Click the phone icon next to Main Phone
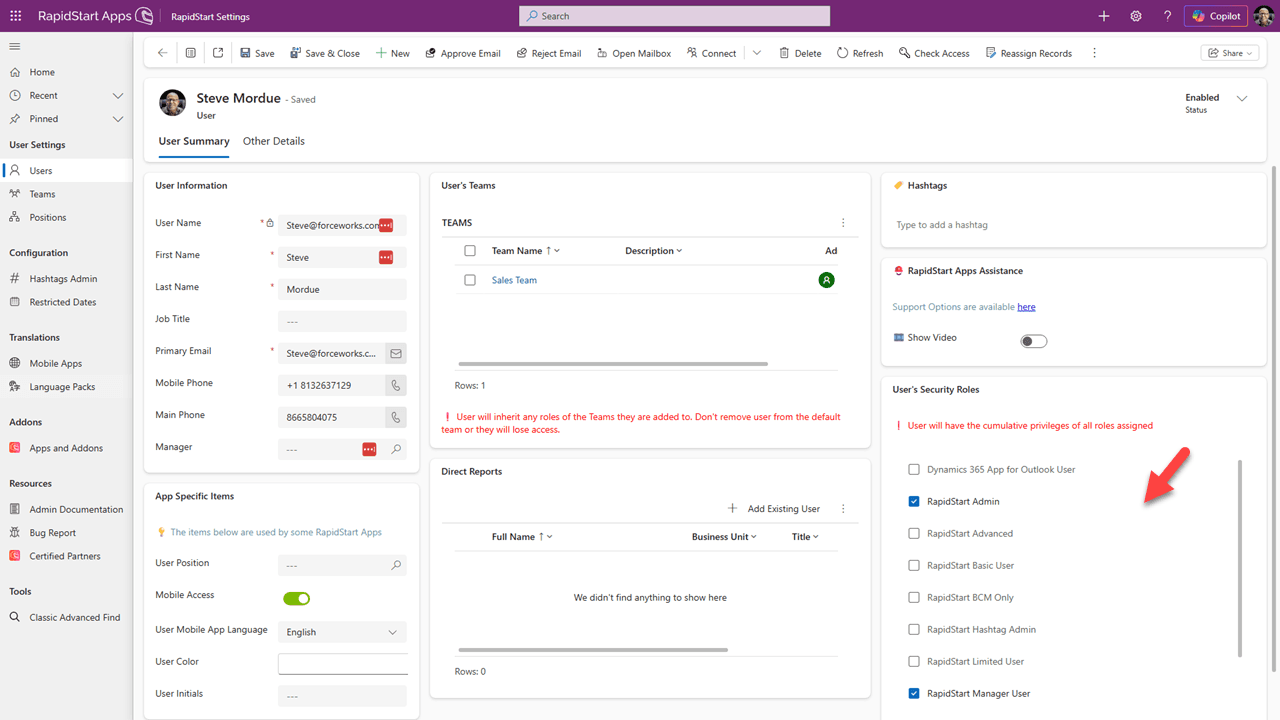The height and width of the screenshot is (720, 1280). click(396, 417)
